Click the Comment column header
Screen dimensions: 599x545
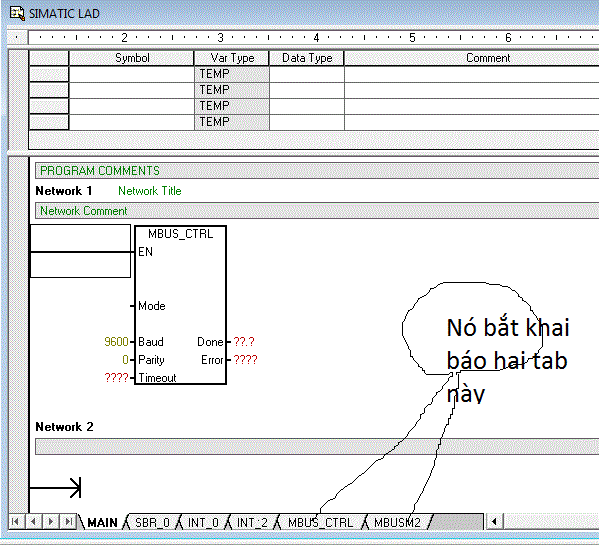472,58
